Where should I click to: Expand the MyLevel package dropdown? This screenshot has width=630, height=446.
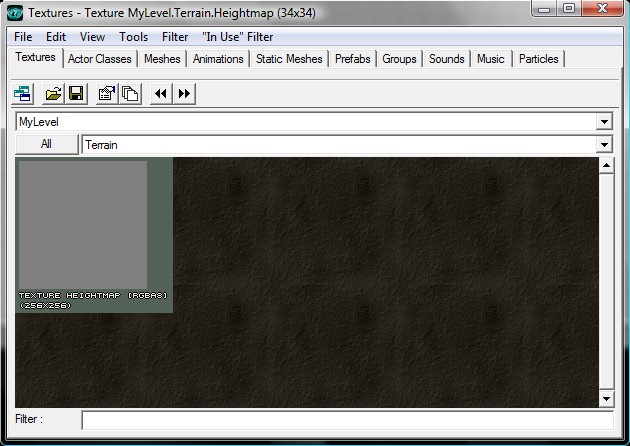[x=603, y=121]
